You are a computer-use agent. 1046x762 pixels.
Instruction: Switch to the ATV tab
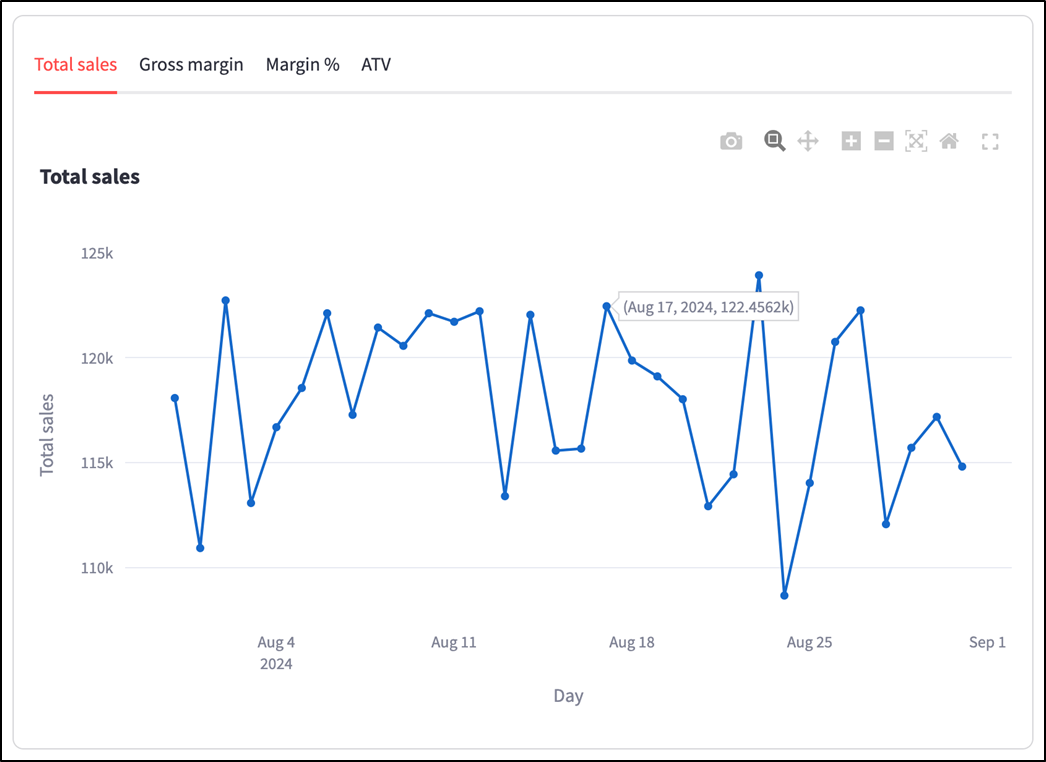(x=376, y=65)
